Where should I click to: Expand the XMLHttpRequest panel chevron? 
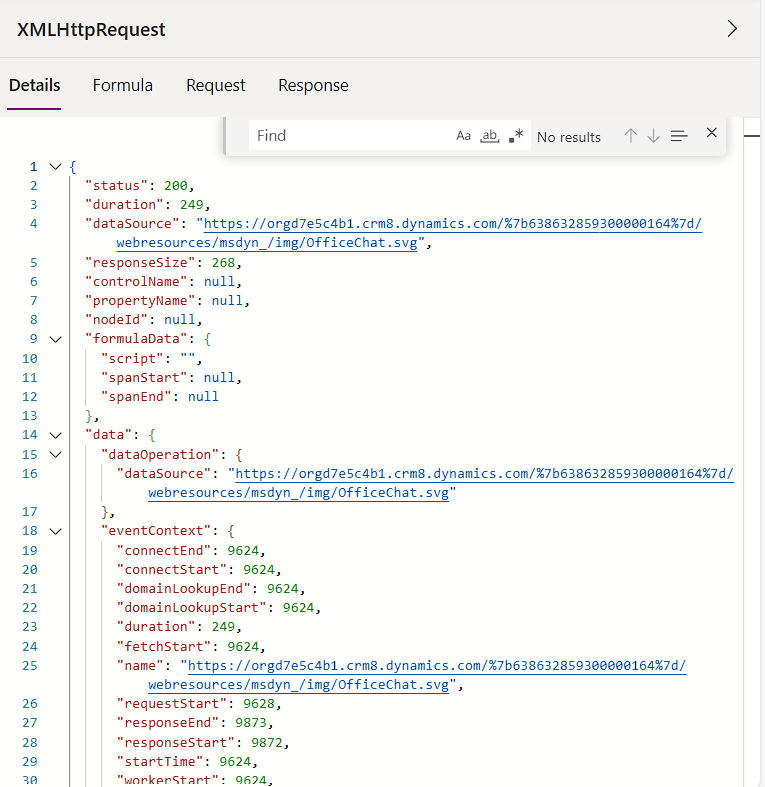click(732, 29)
